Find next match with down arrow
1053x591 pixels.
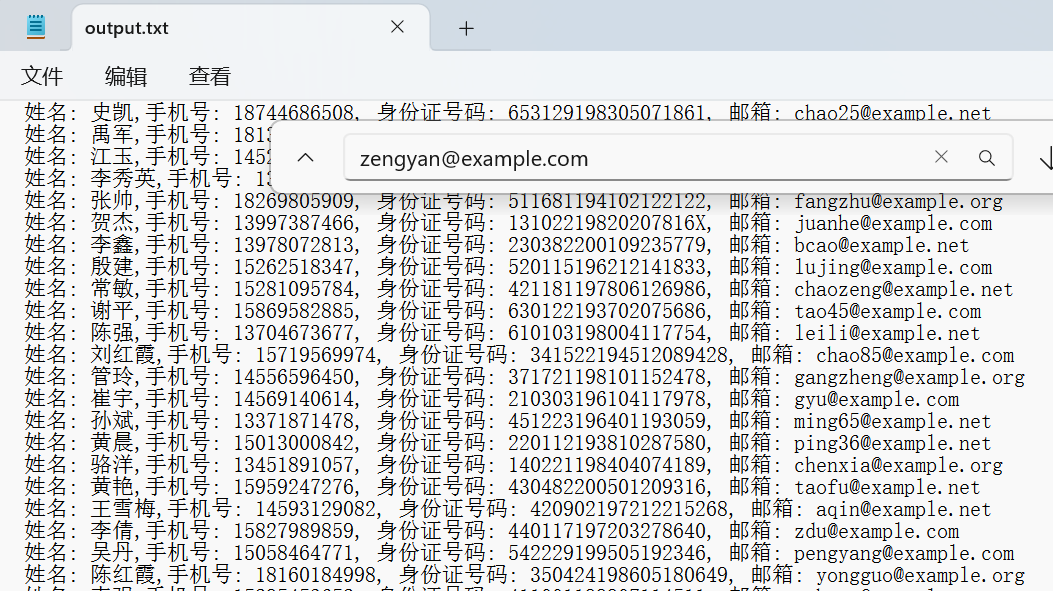pos(1046,158)
